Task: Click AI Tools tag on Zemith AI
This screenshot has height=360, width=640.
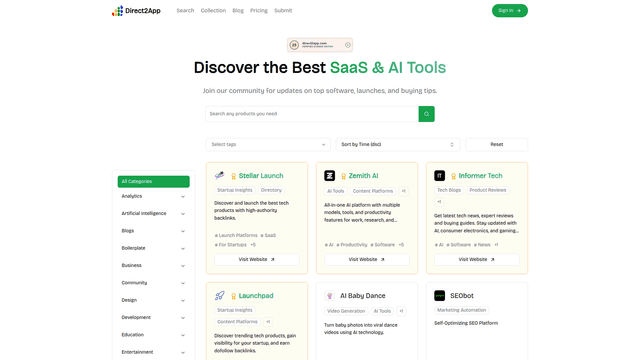Action: pos(336,191)
